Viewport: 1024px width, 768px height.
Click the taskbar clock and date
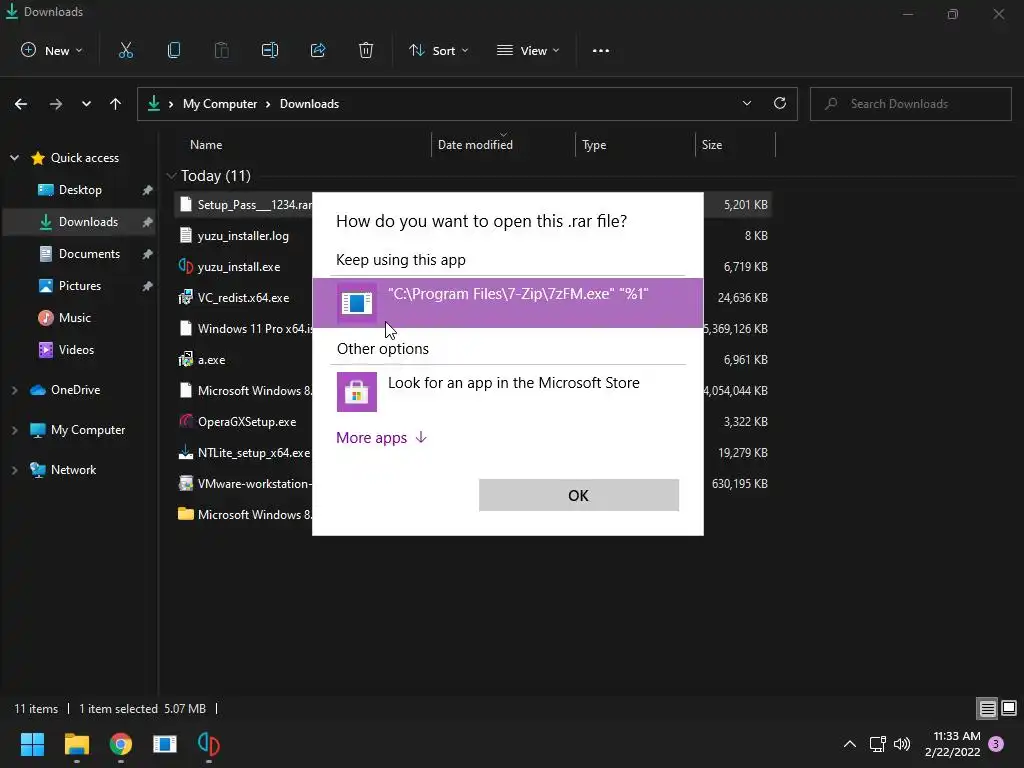pos(952,744)
